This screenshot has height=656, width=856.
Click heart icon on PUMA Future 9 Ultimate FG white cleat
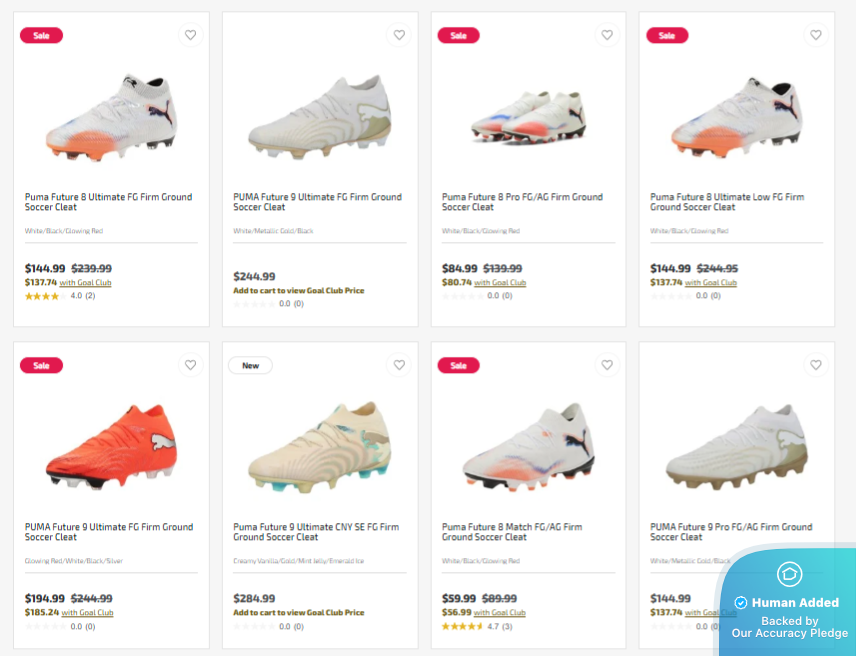coord(399,35)
